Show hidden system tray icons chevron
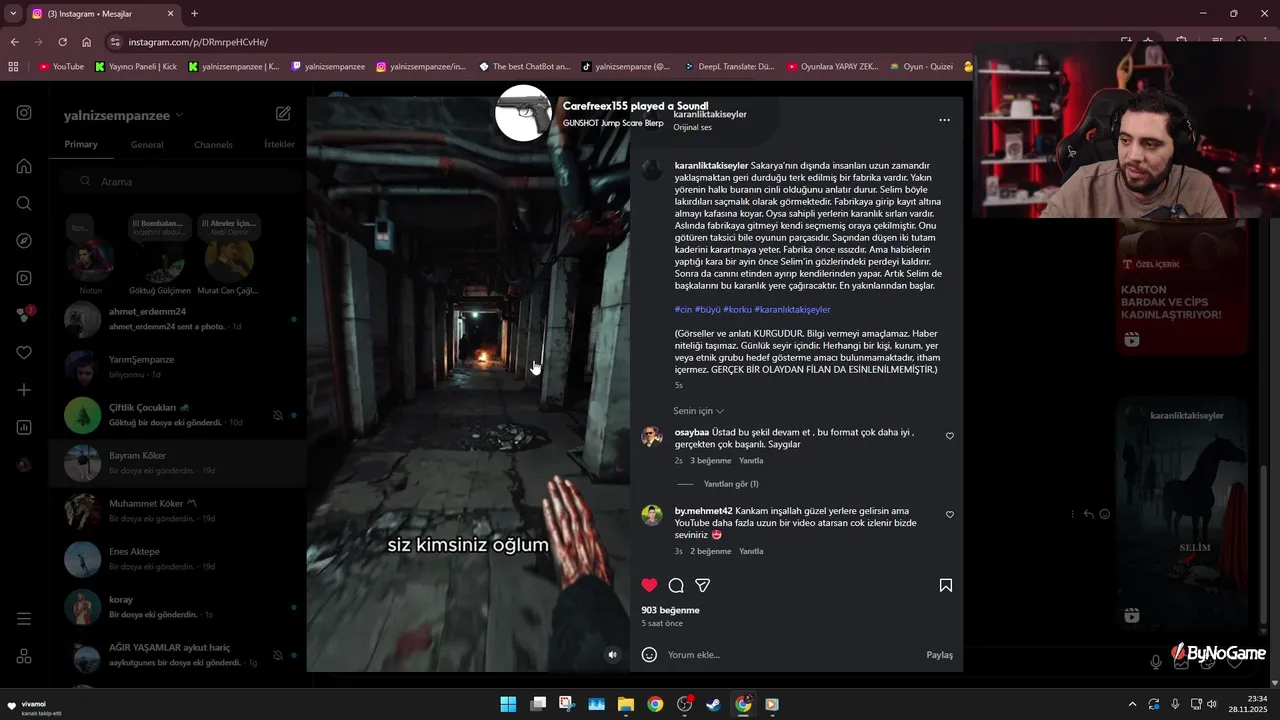Viewport: 1280px width, 720px height. click(x=1132, y=704)
